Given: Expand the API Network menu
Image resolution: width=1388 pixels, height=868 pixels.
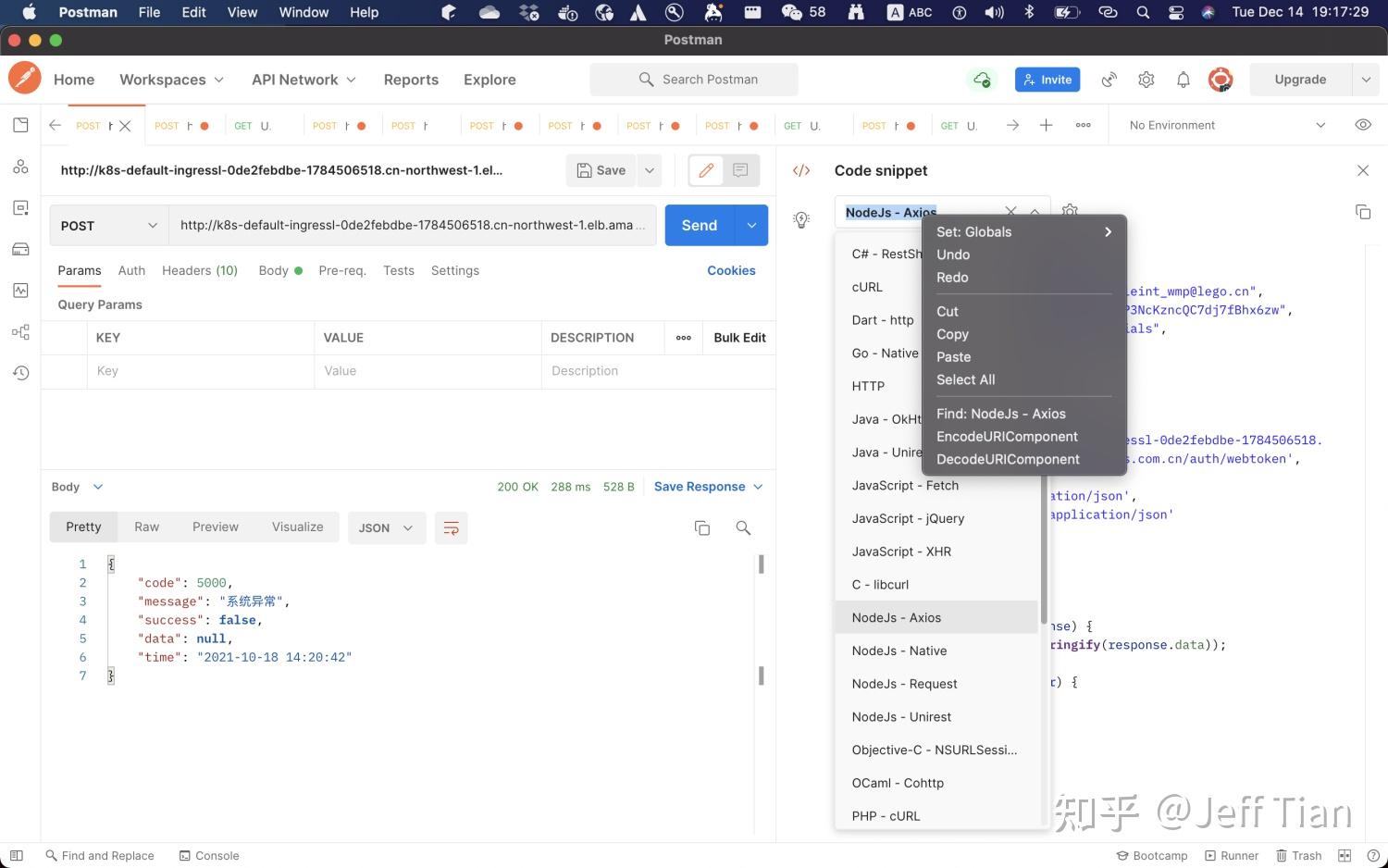Looking at the screenshot, I should 304,80.
